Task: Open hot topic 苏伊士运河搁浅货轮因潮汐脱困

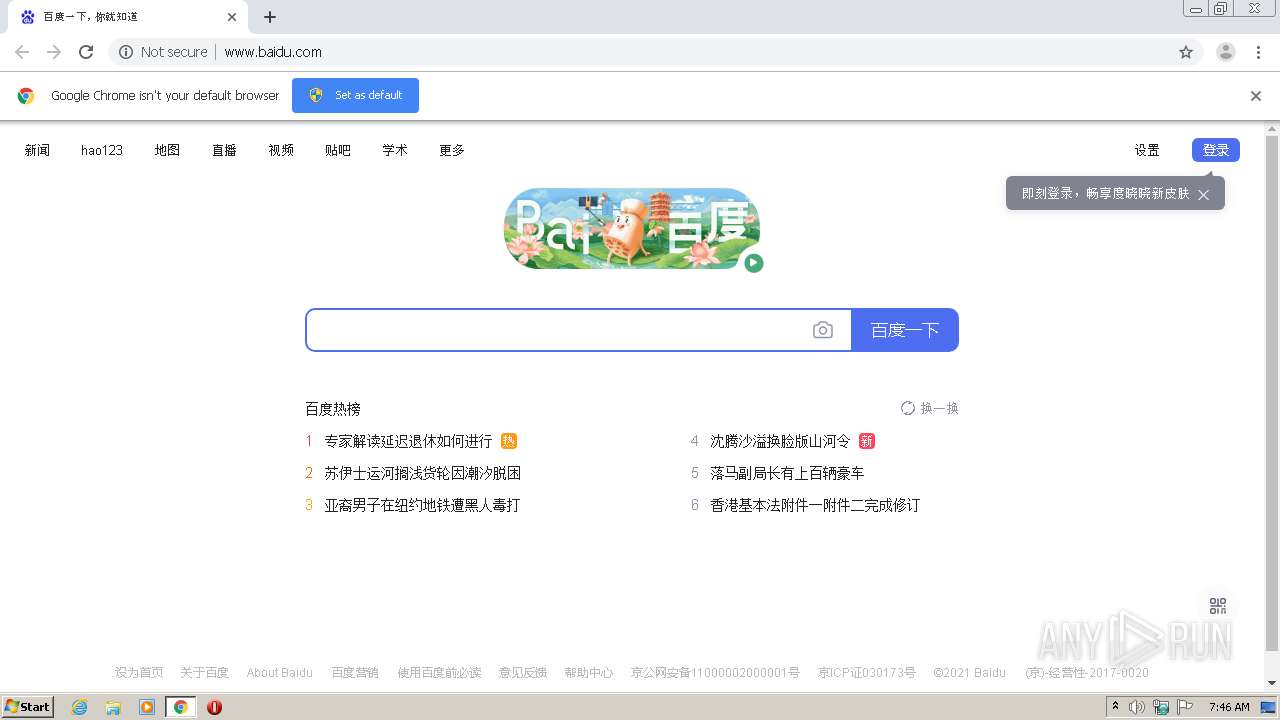Action: point(423,473)
